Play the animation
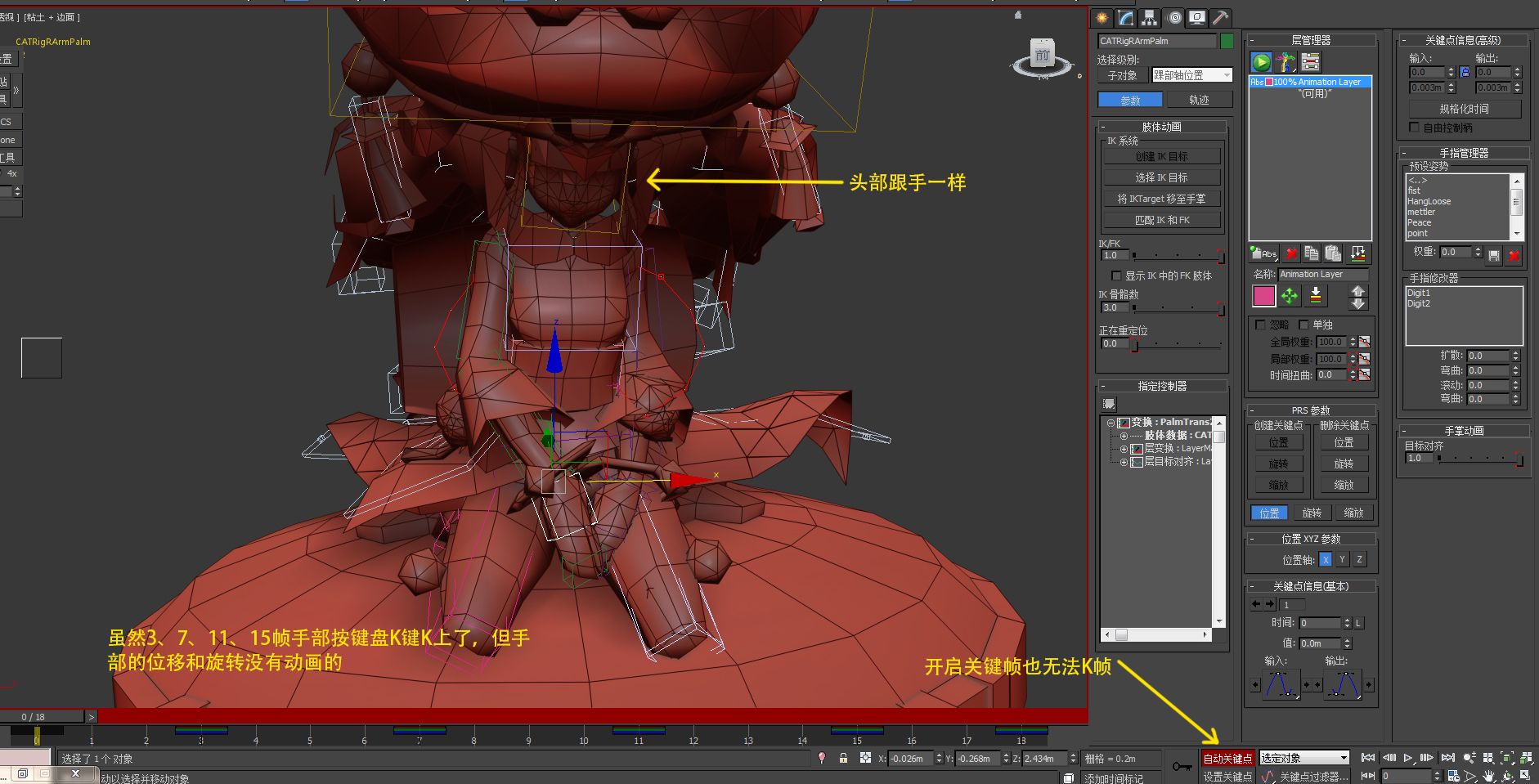Image resolution: width=1539 pixels, height=784 pixels. coord(1407,758)
